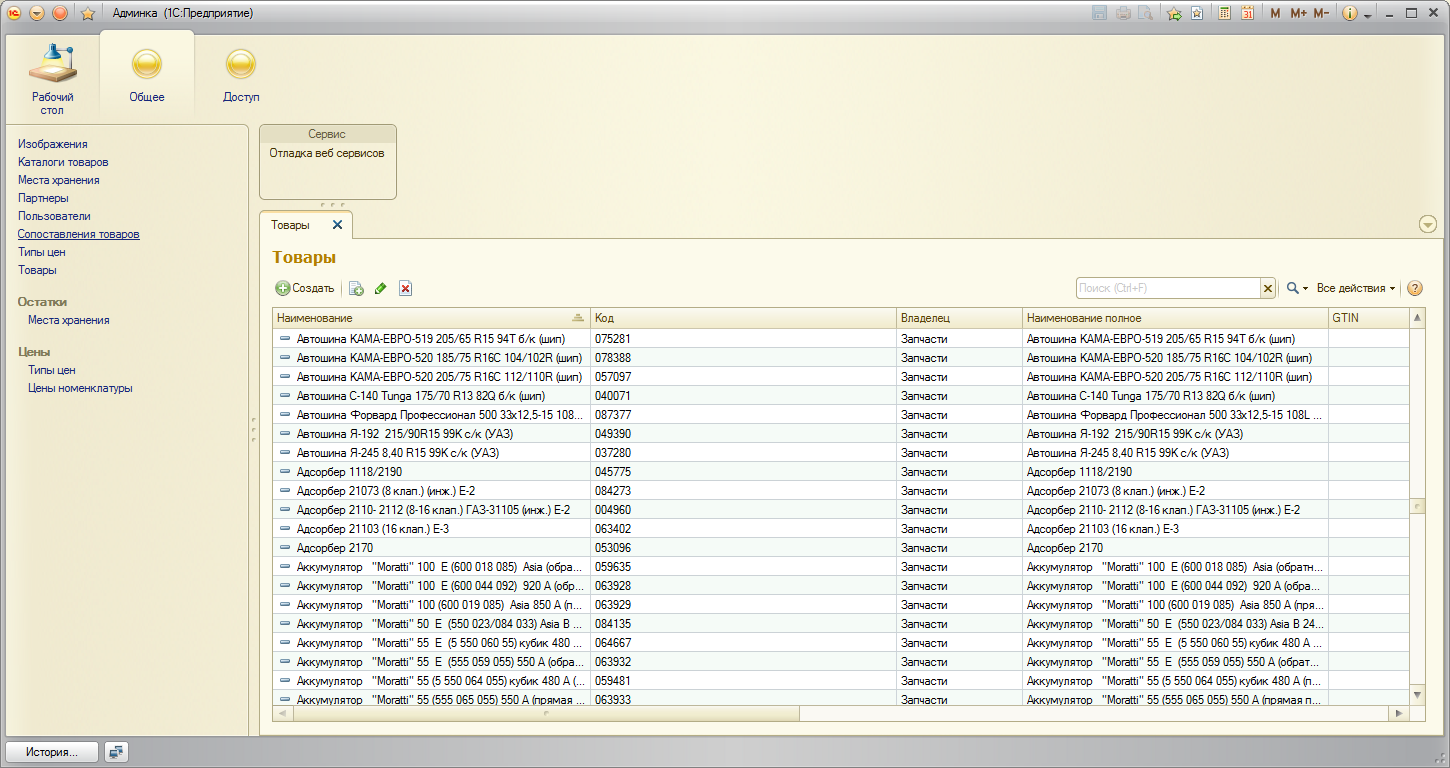Click the История... button
This screenshot has height=768, width=1450.
[52, 752]
